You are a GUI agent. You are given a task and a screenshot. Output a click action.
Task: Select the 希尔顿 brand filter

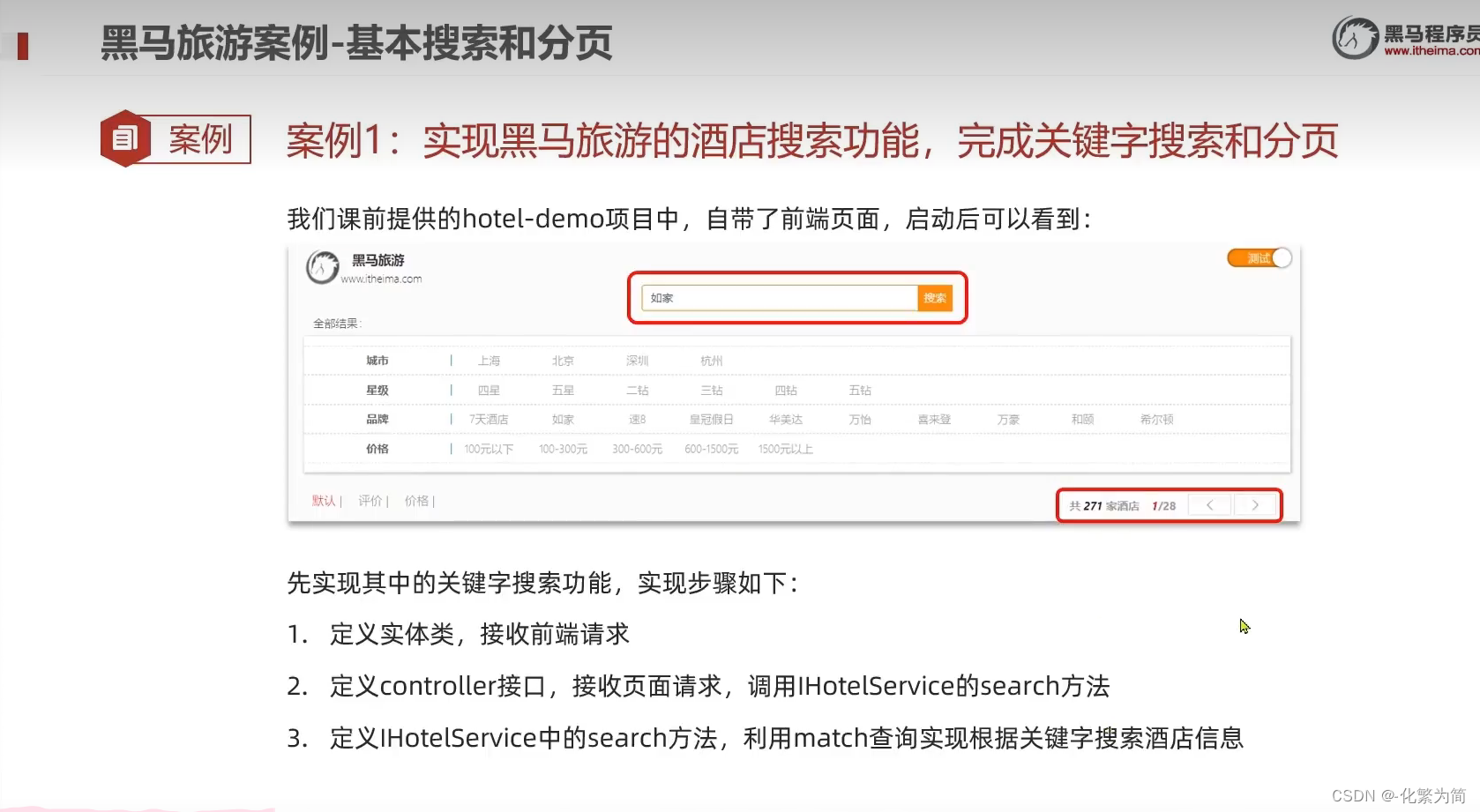(x=1156, y=420)
